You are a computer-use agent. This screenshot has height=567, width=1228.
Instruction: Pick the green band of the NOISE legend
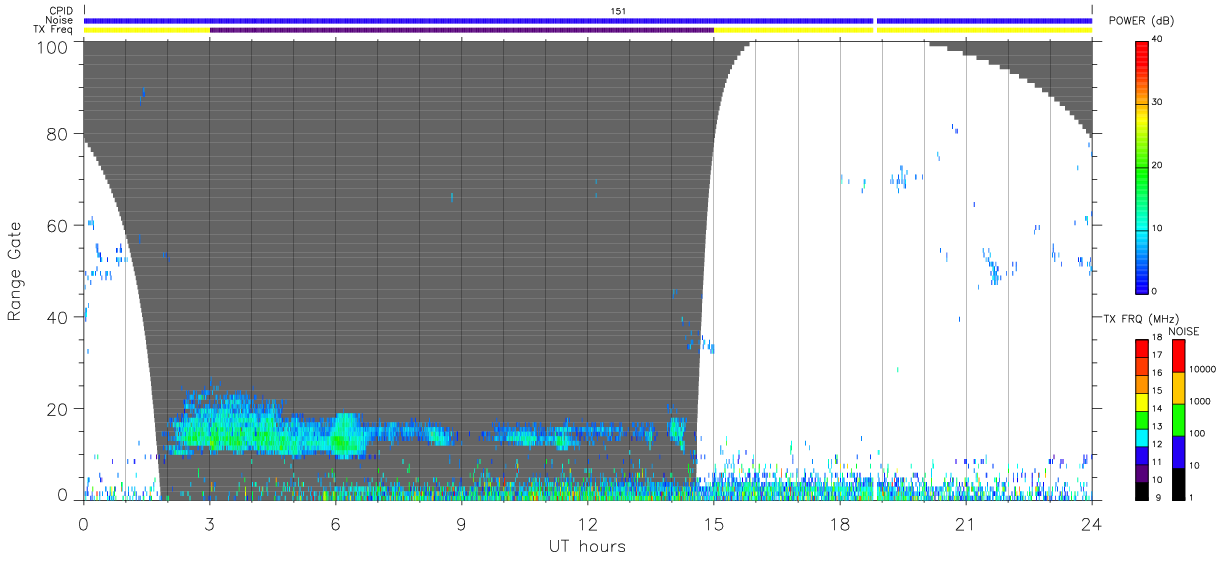point(1177,420)
